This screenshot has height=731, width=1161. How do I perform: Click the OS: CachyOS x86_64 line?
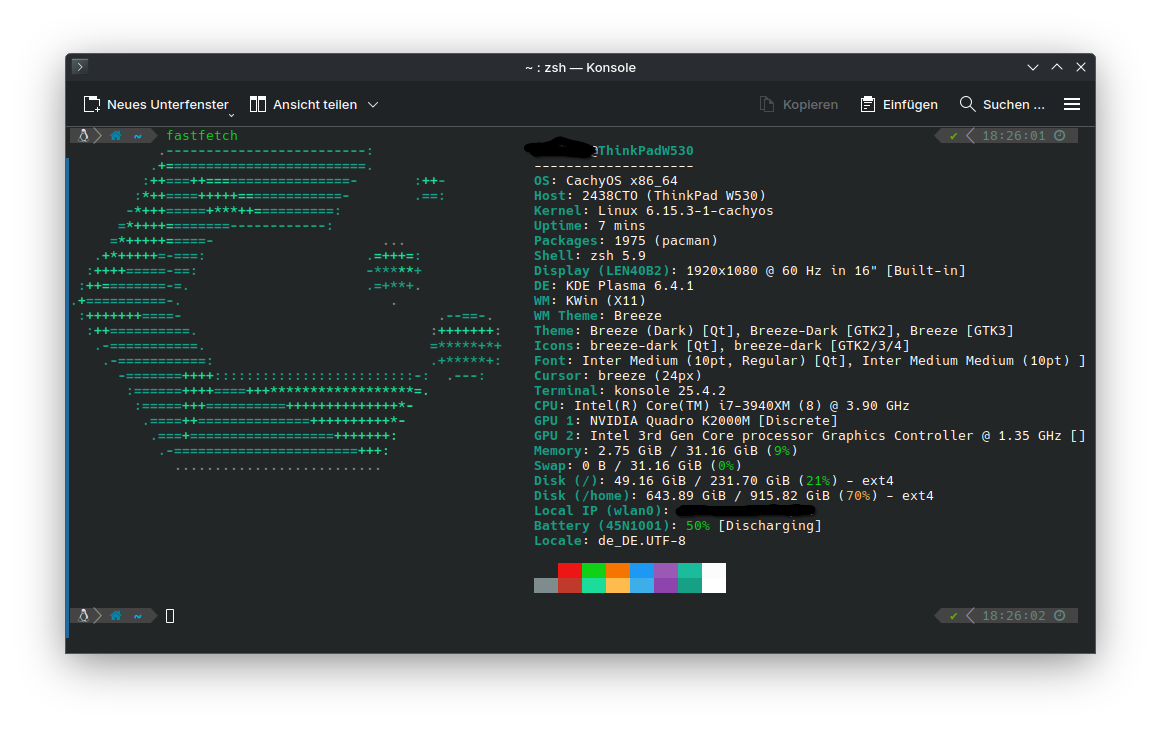(x=606, y=181)
